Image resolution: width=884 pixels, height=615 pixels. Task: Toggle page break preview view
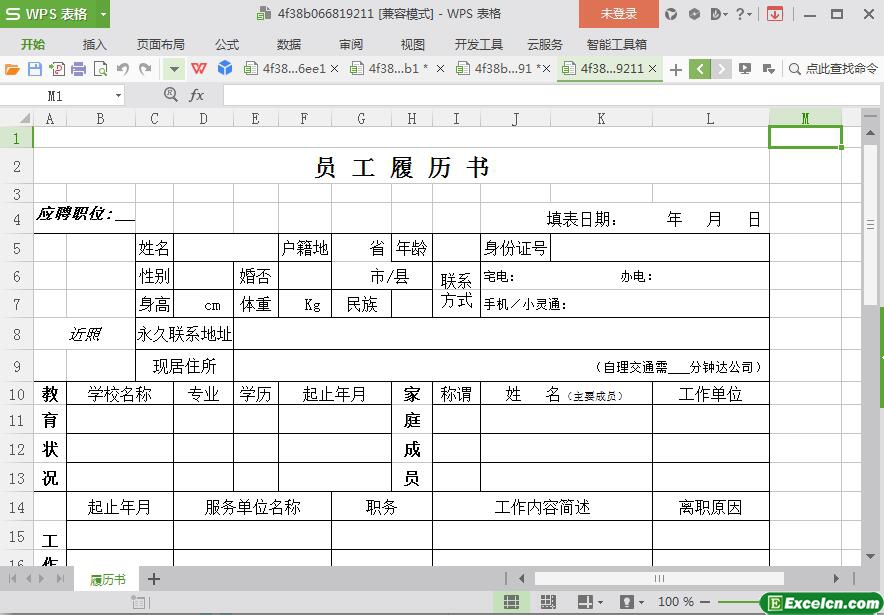pos(548,602)
